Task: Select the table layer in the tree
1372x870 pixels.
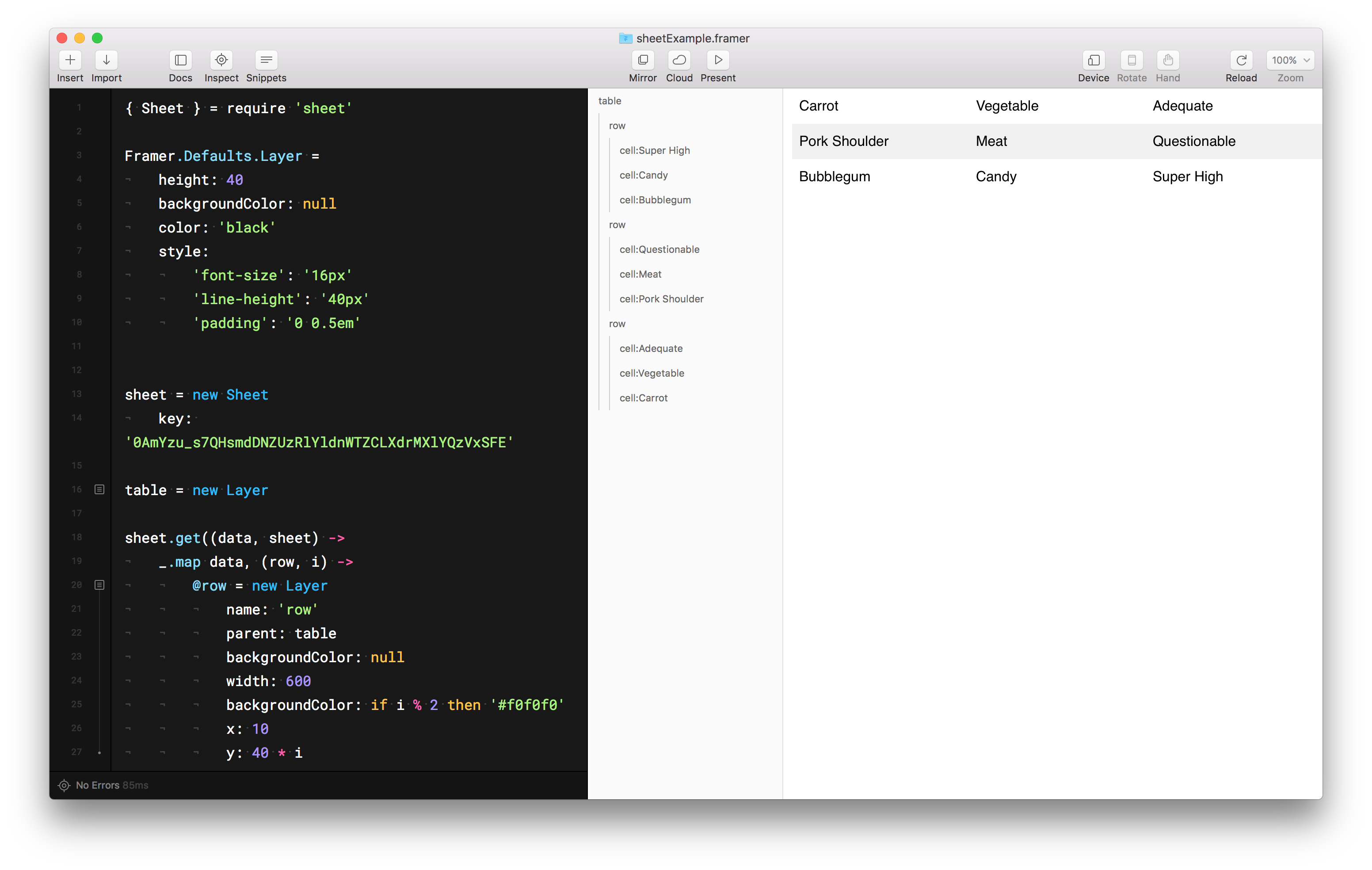Action: [610, 101]
